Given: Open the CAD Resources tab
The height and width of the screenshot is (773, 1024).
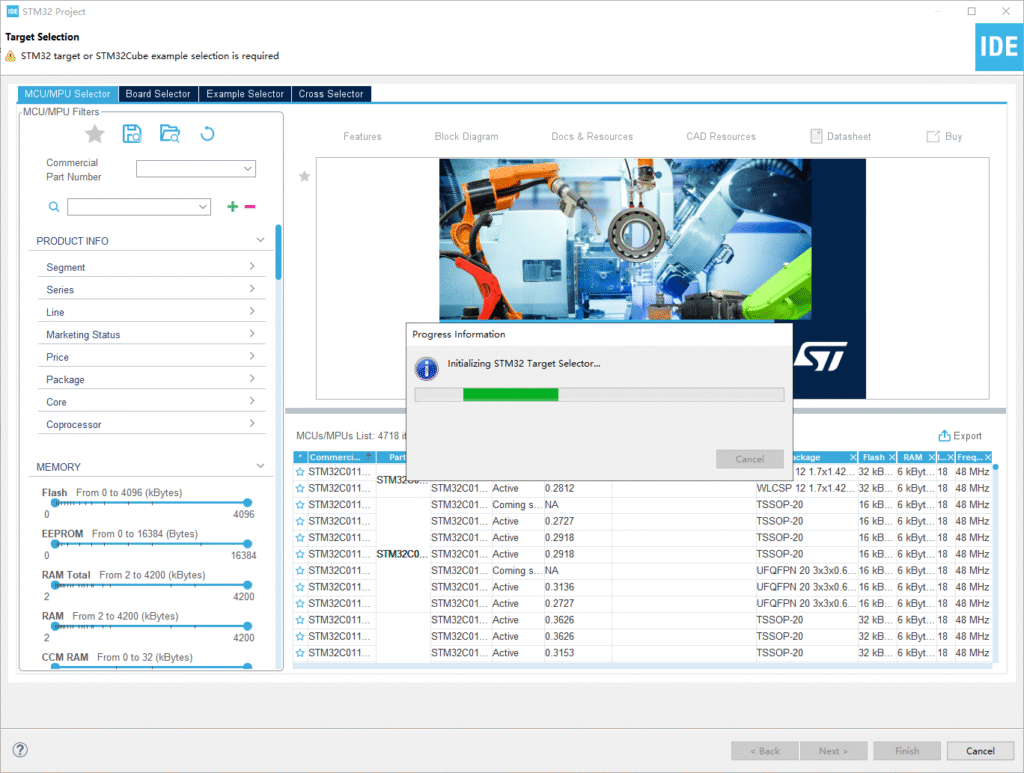Looking at the screenshot, I should [x=721, y=136].
